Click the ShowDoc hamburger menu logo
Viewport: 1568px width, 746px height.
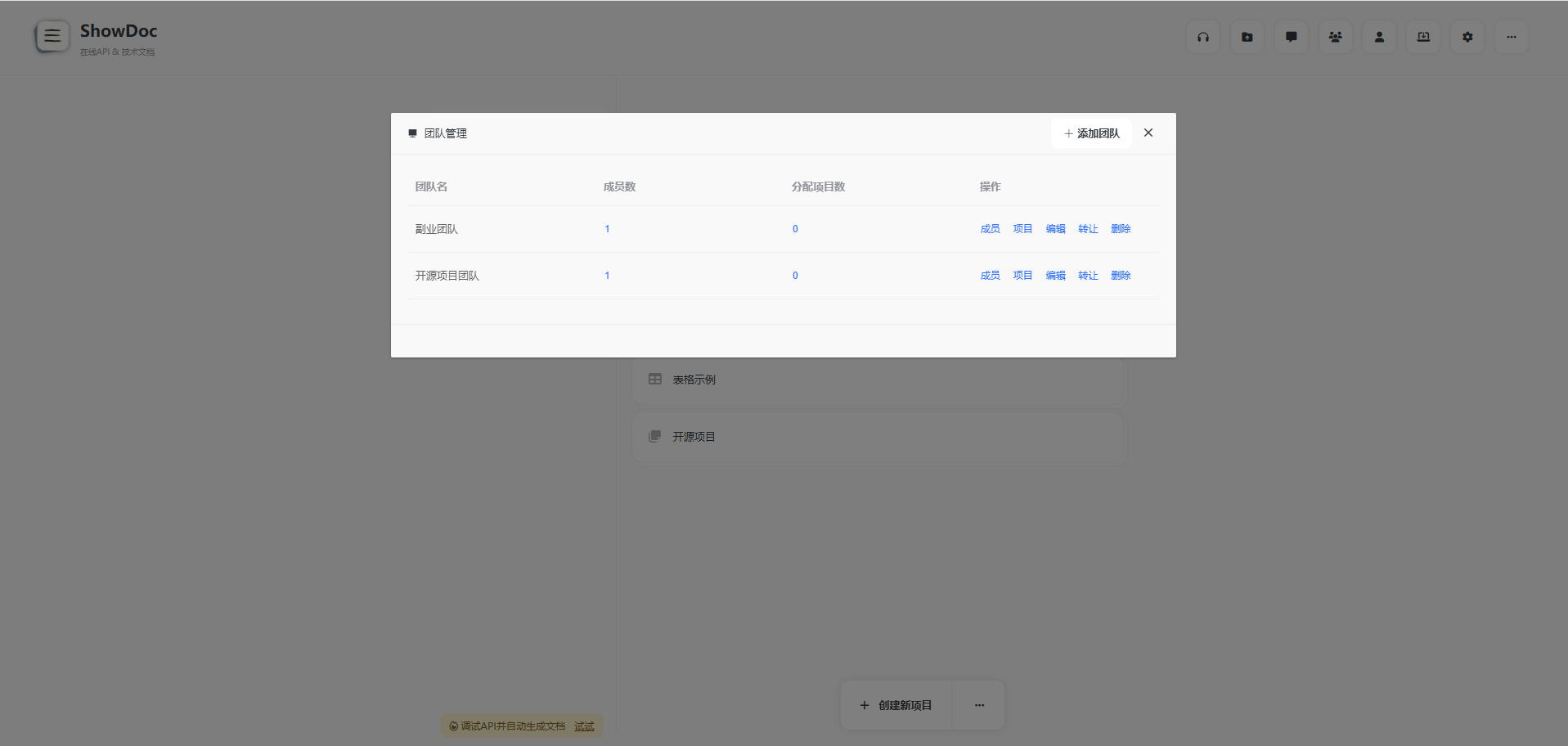(52, 36)
